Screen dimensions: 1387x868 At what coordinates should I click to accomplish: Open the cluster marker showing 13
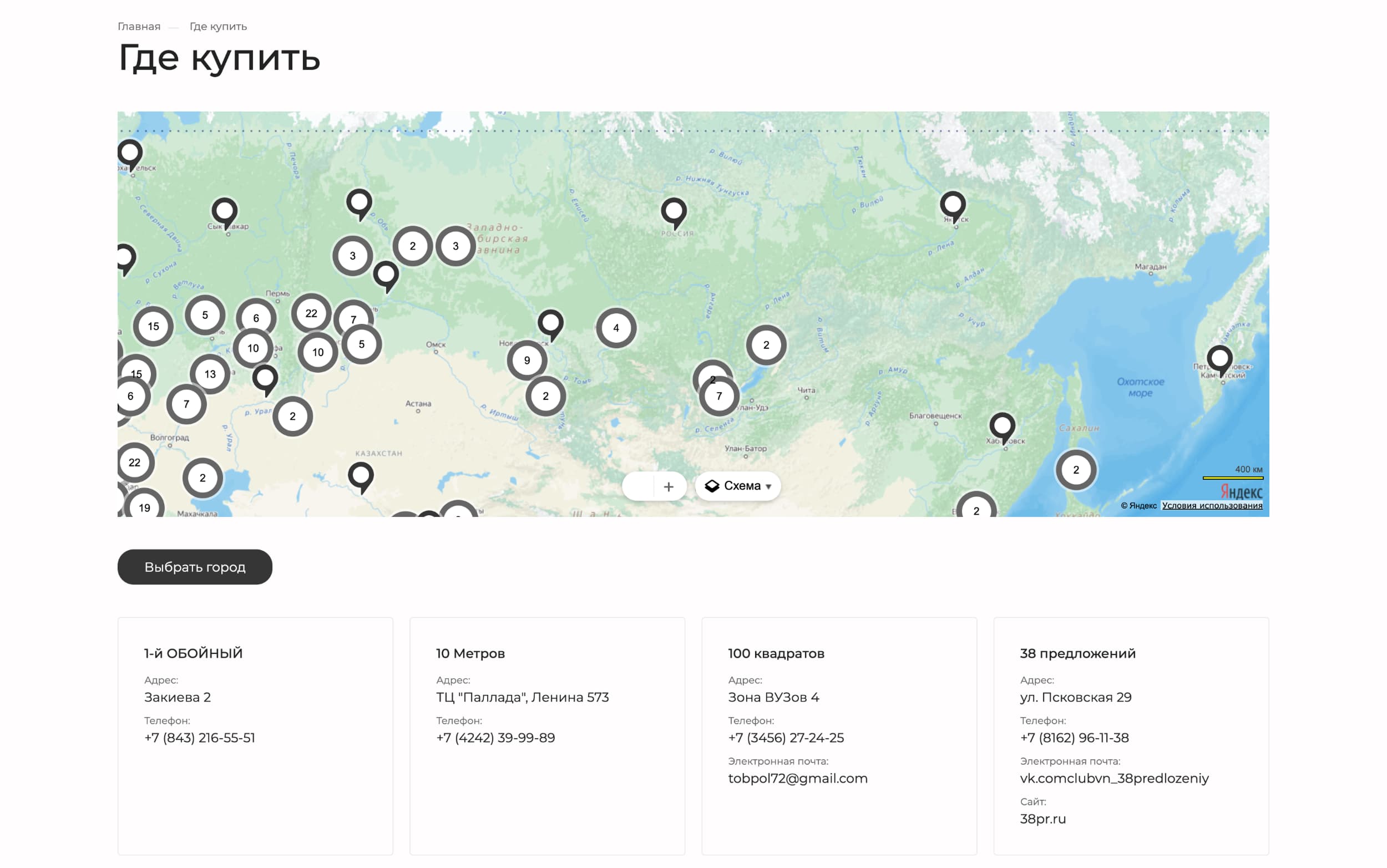(x=210, y=374)
